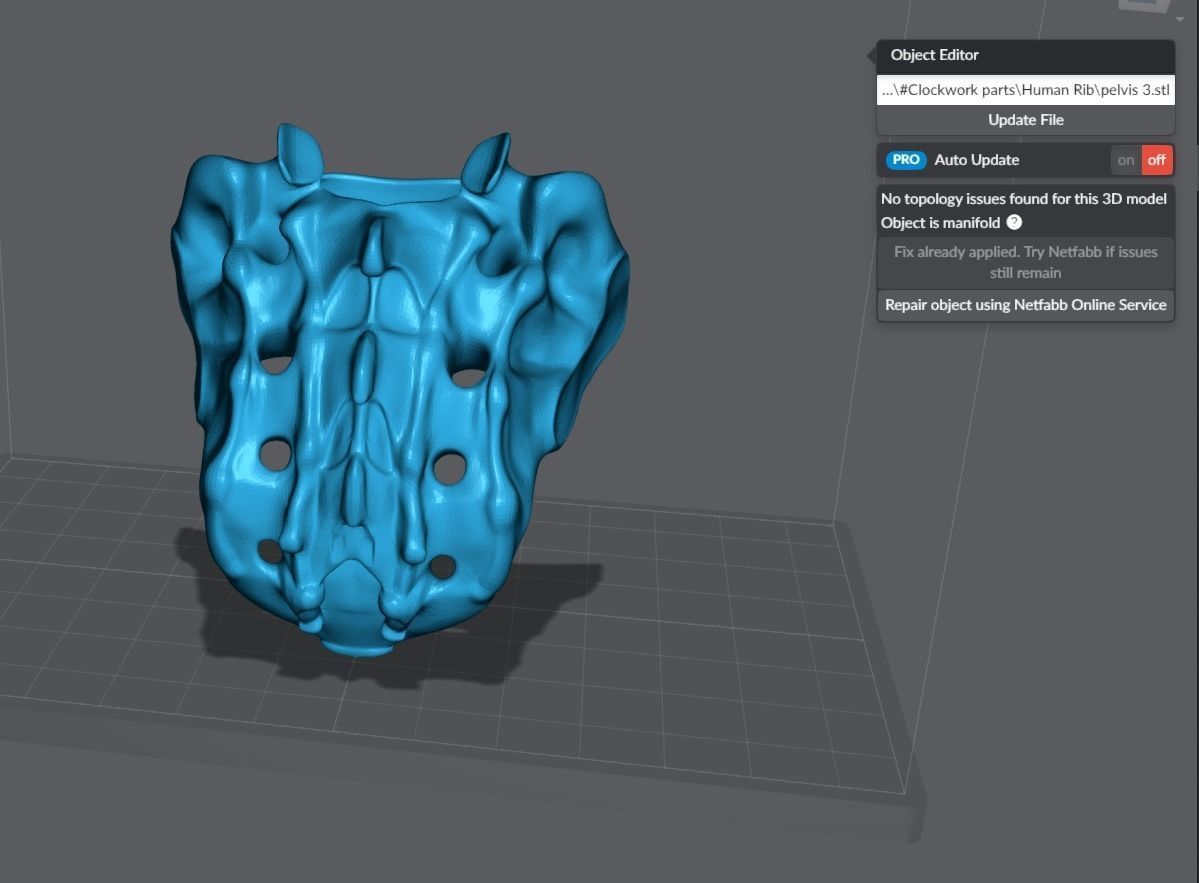Click the Auto Update label

point(976,160)
